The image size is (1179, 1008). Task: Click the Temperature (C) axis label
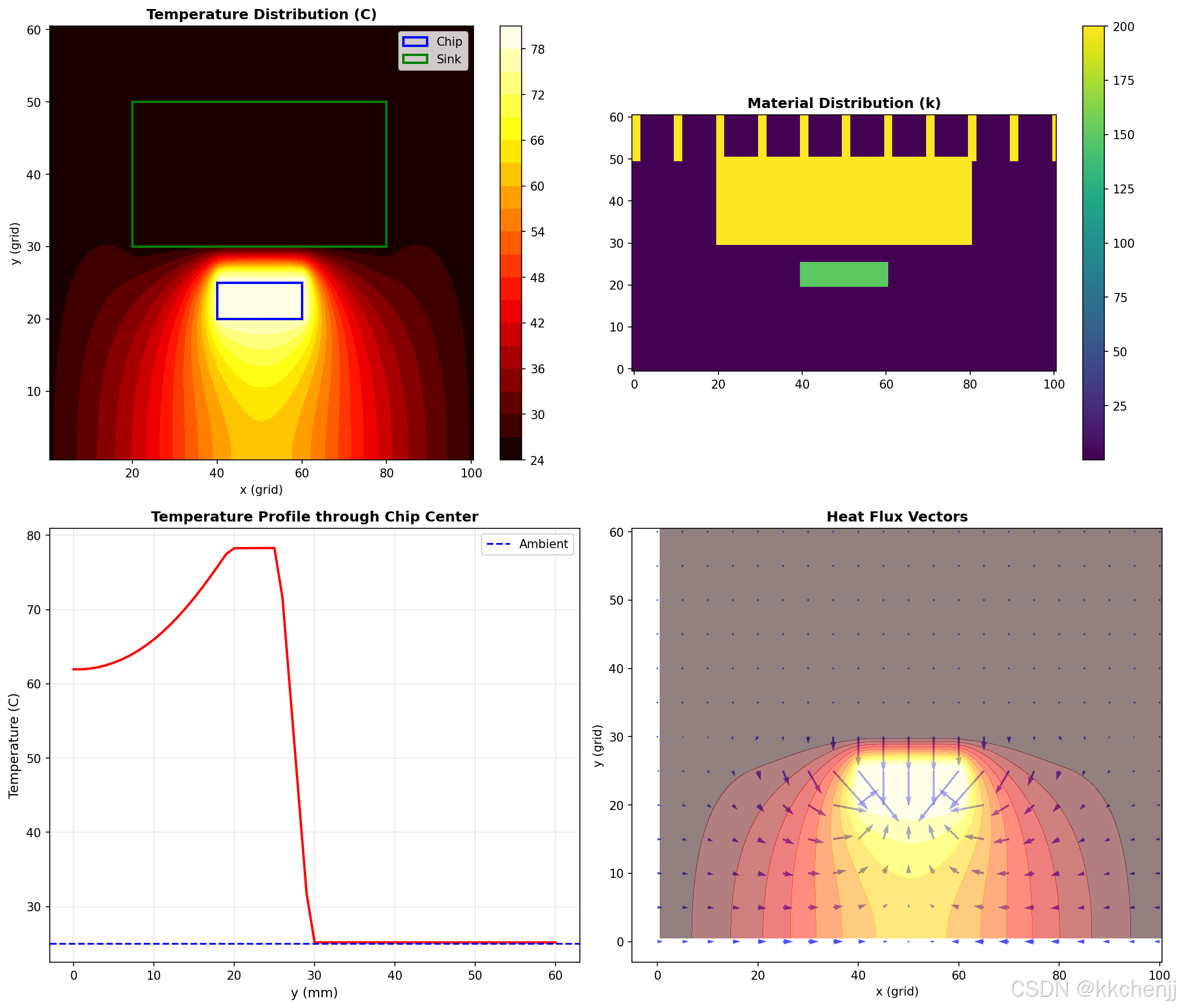click(x=14, y=746)
